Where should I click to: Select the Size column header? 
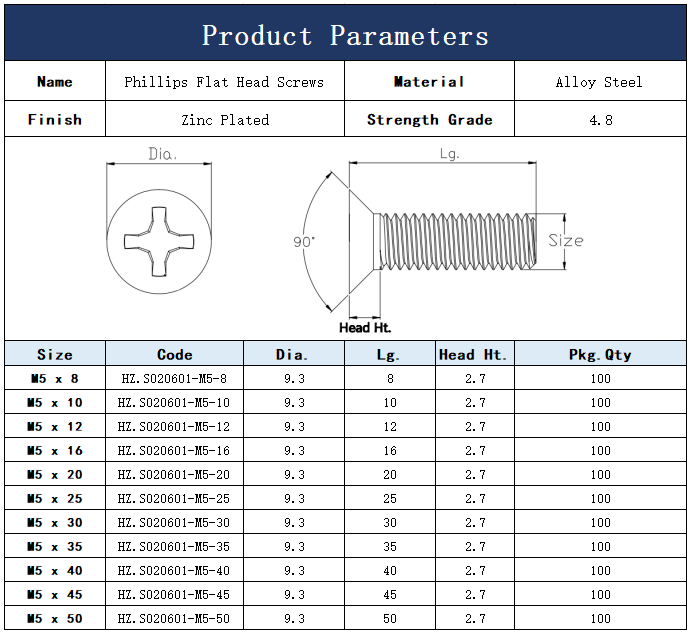tap(55, 354)
